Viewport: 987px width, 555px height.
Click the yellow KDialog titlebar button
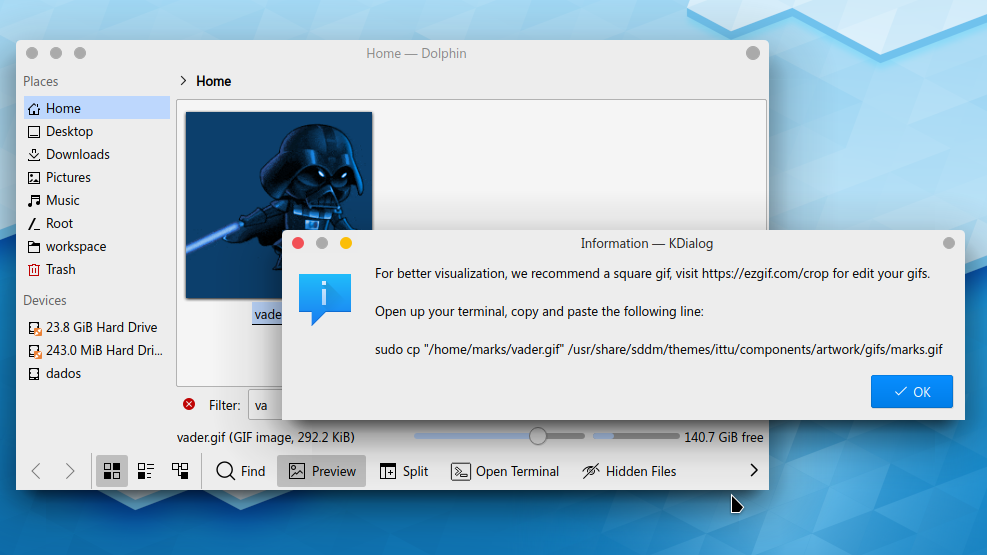346,243
